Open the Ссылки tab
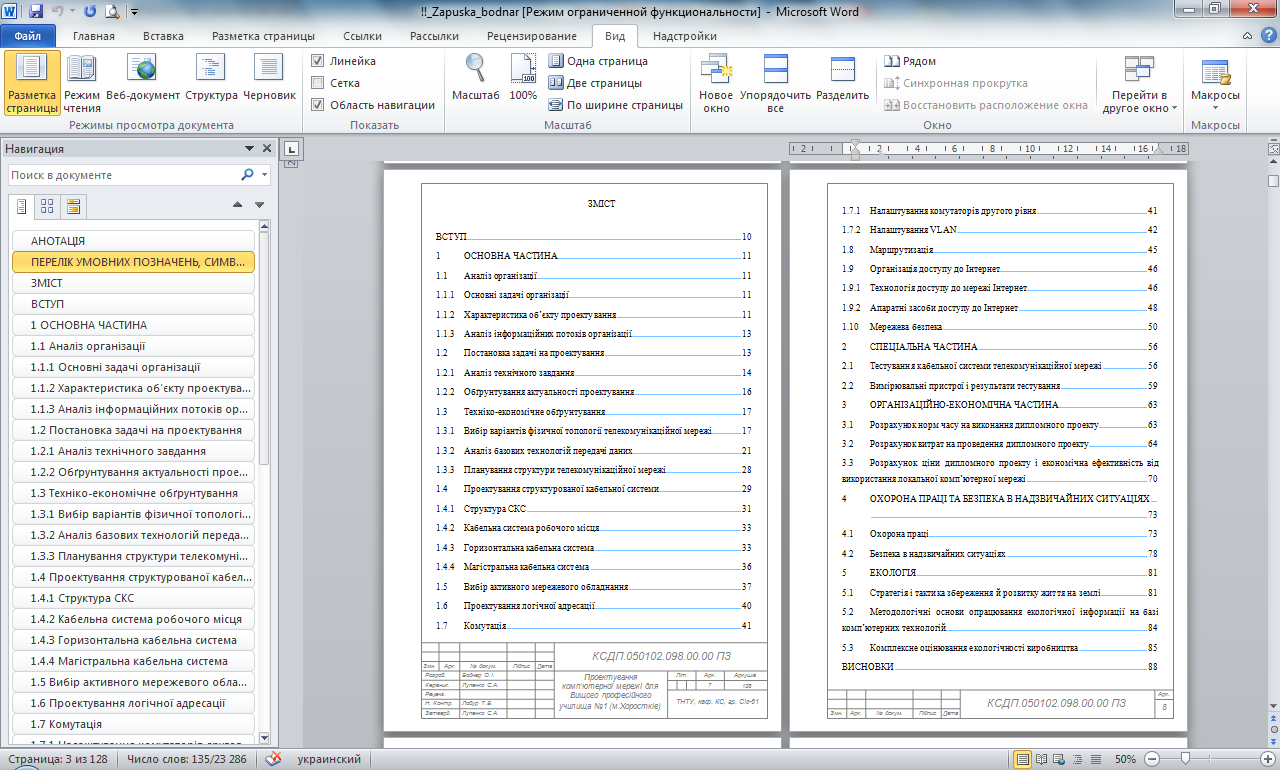Viewport: 1280px width, 770px height. coord(361,36)
